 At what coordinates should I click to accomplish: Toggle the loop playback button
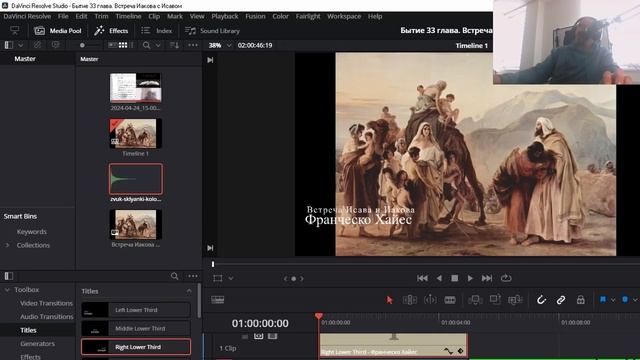(x=506, y=278)
